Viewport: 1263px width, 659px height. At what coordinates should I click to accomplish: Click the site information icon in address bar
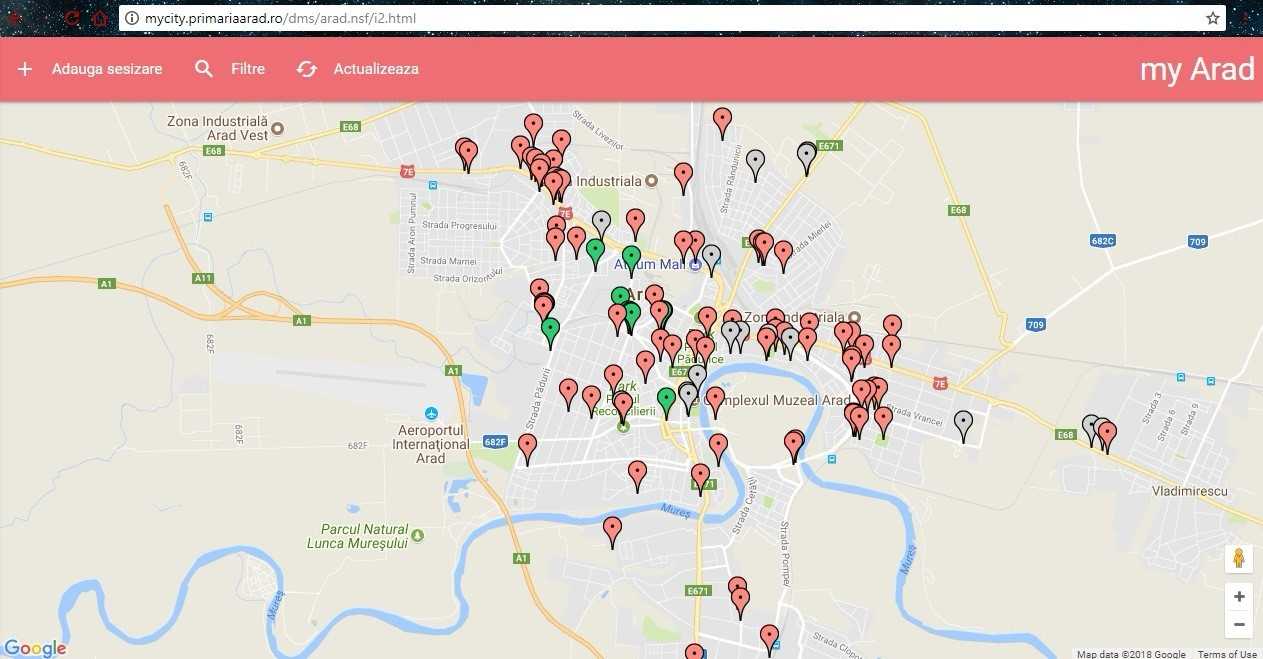(x=131, y=18)
